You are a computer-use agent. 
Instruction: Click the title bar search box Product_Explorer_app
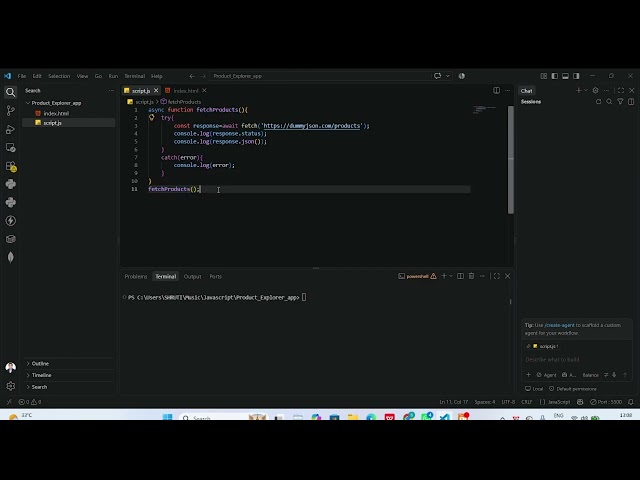point(322,76)
